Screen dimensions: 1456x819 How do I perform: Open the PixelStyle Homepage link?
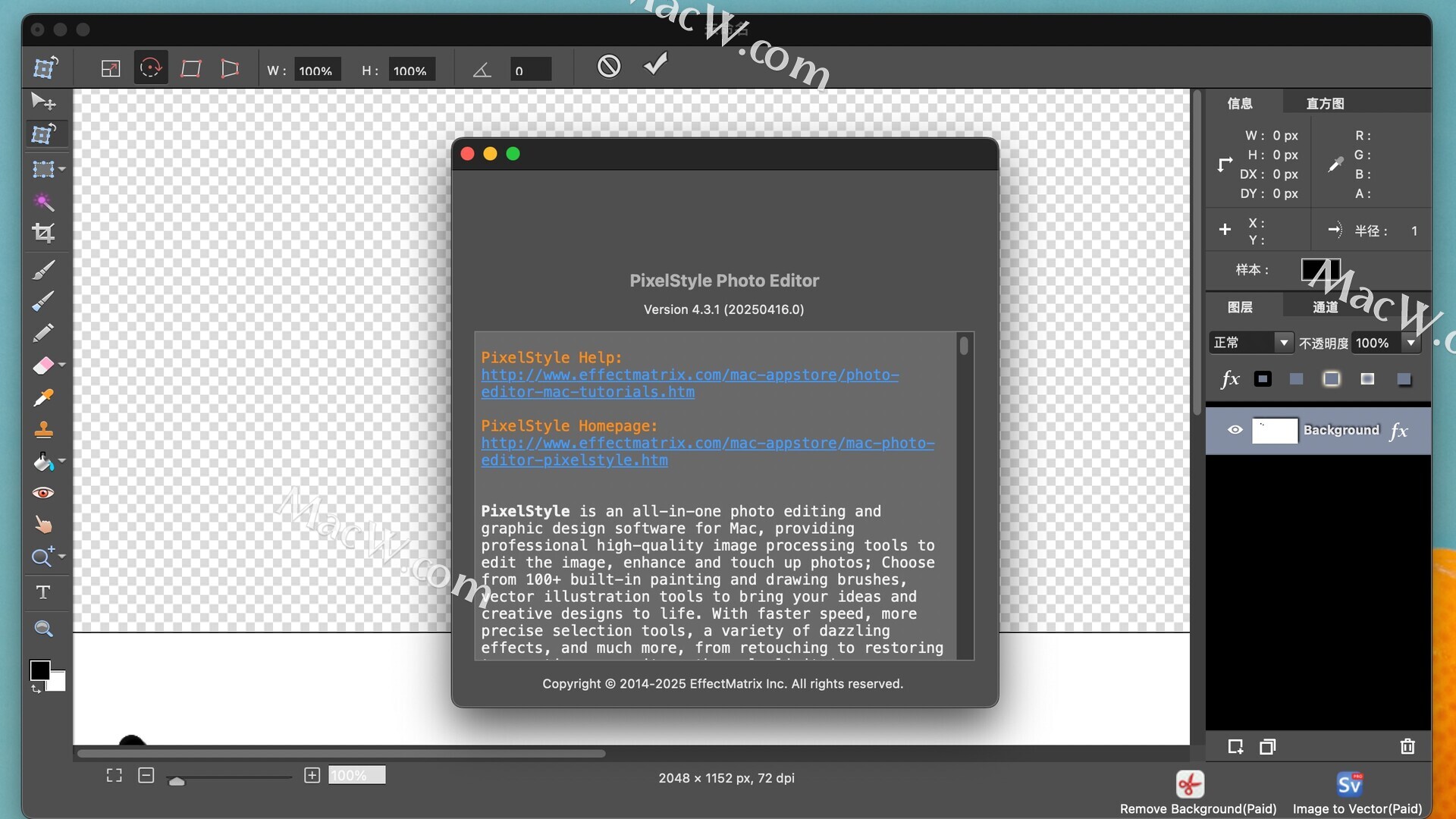tap(708, 452)
